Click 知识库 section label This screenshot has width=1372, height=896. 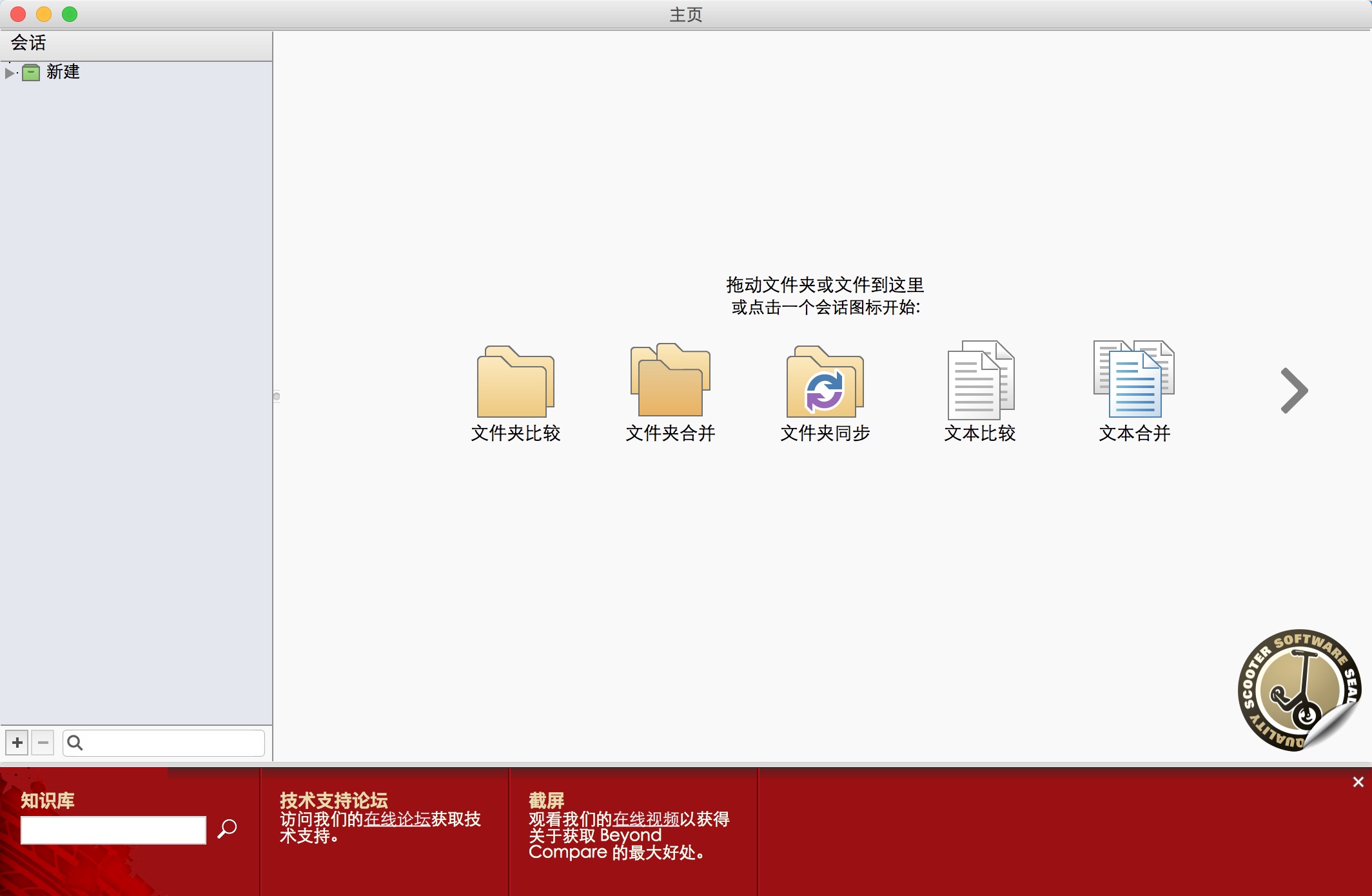(50, 800)
